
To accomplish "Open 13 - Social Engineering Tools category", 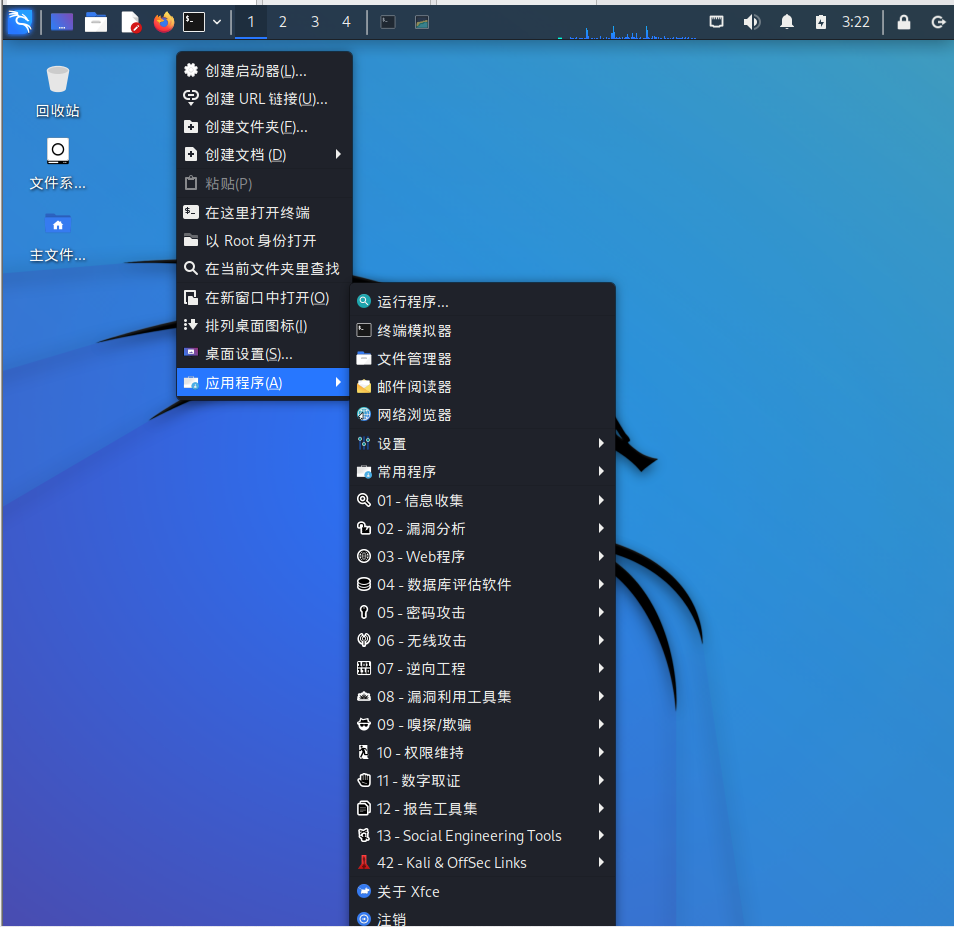I will (482, 835).
